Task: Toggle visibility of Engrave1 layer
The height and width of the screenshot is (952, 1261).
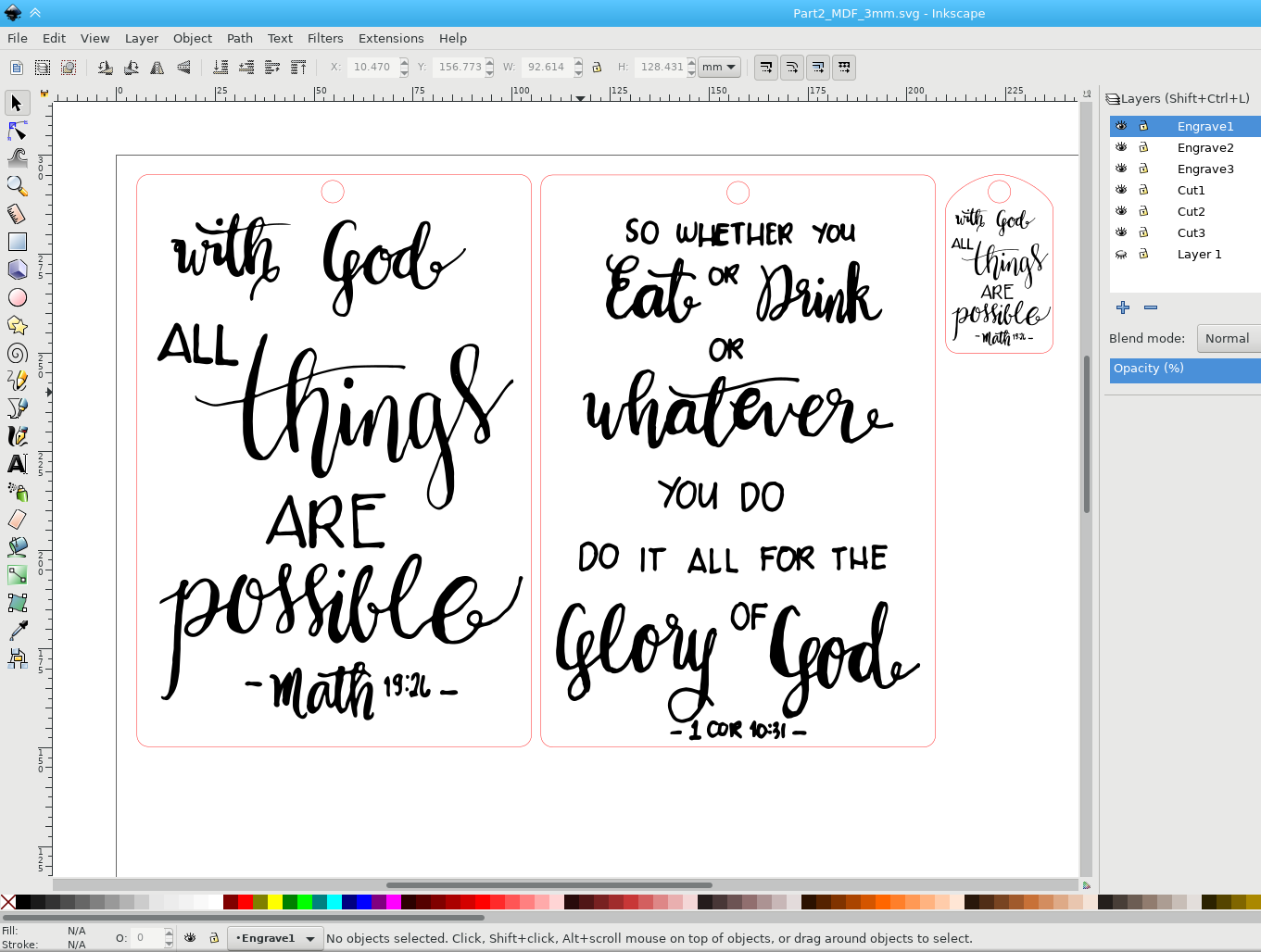Action: (1121, 126)
